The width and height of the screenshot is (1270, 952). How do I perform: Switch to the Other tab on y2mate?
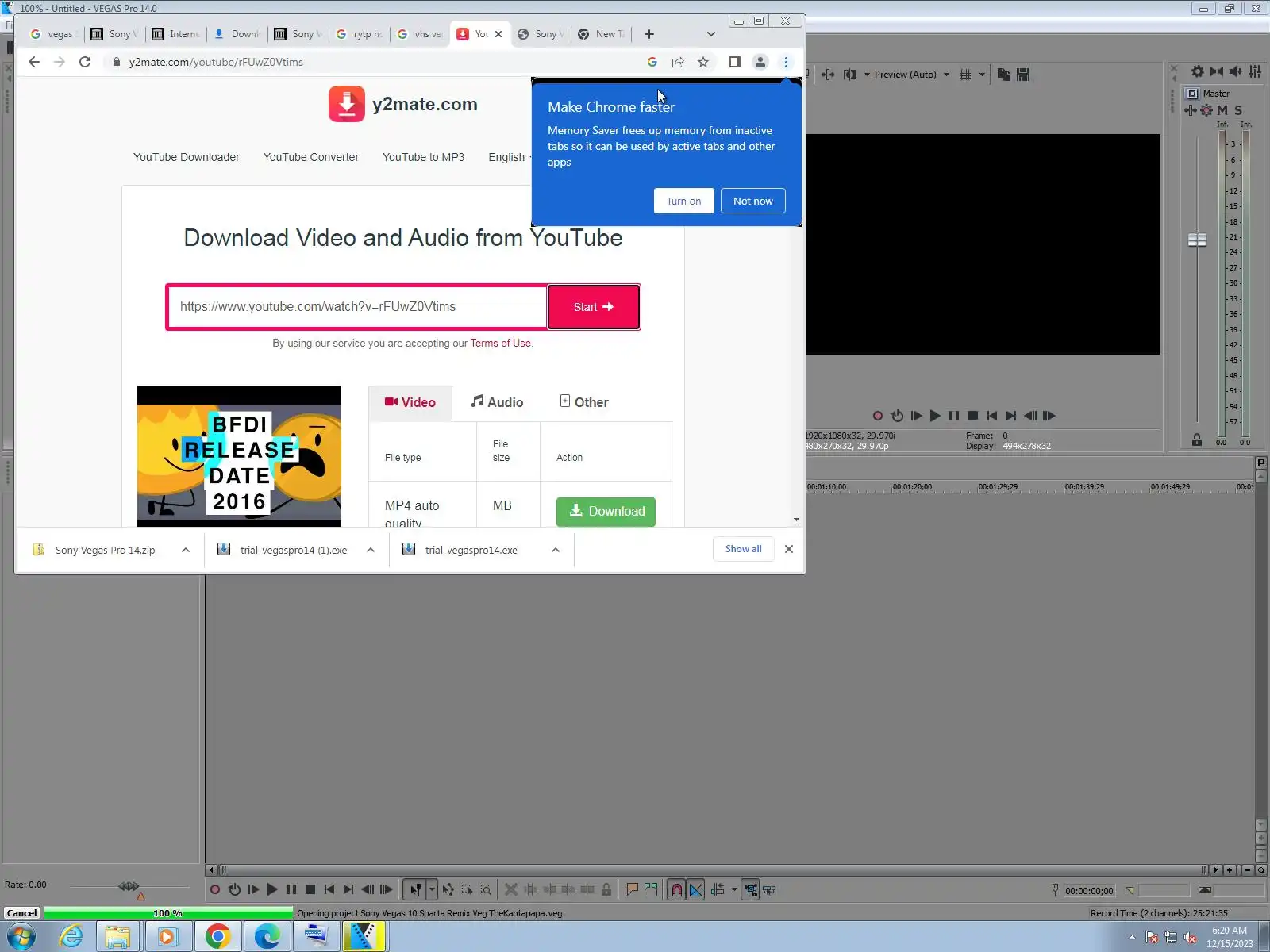[x=584, y=402]
